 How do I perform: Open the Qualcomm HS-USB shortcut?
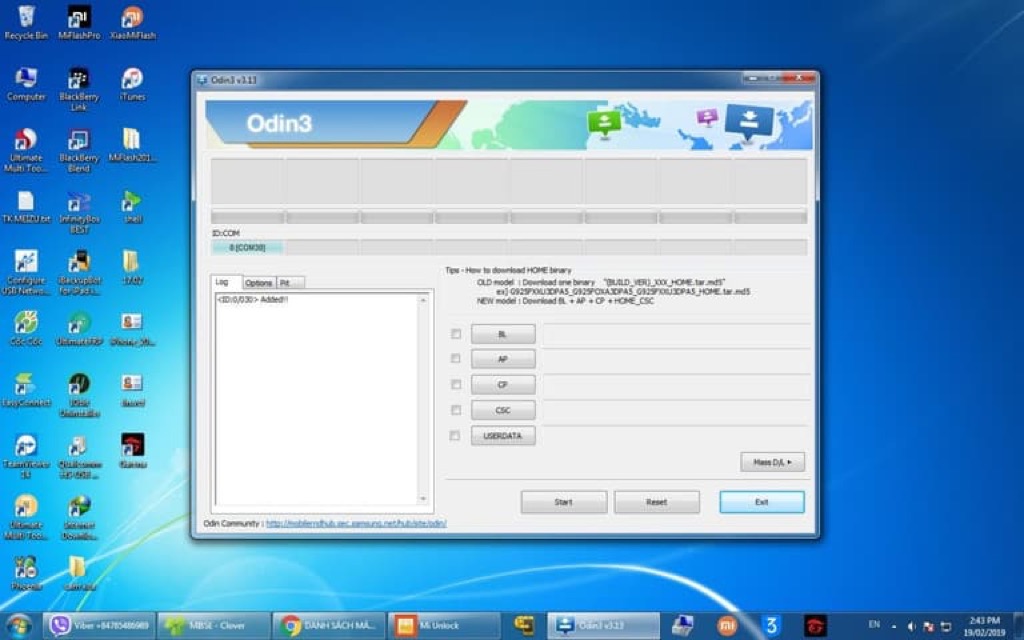[79, 456]
